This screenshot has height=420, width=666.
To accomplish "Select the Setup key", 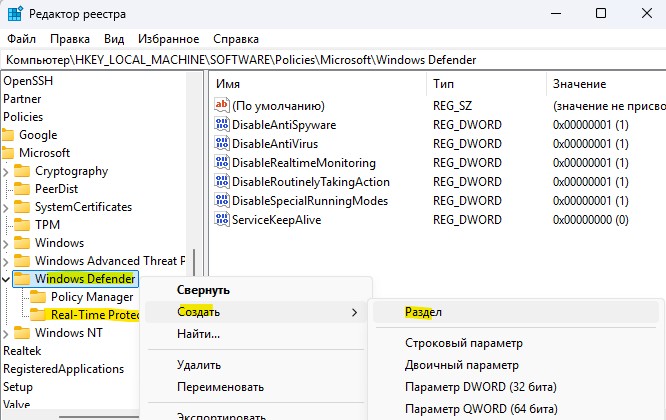I will tap(18, 387).
